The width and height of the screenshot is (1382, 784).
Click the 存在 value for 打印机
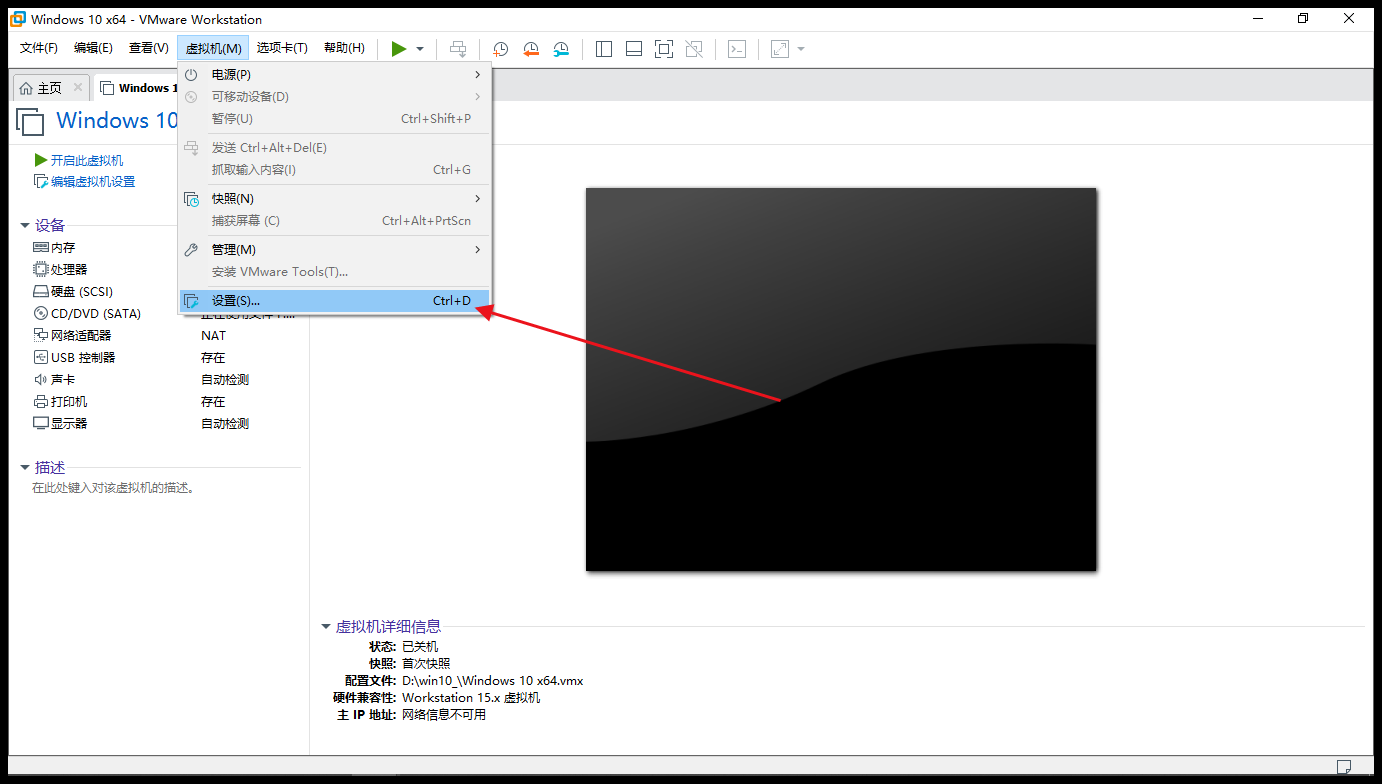tap(213, 402)
